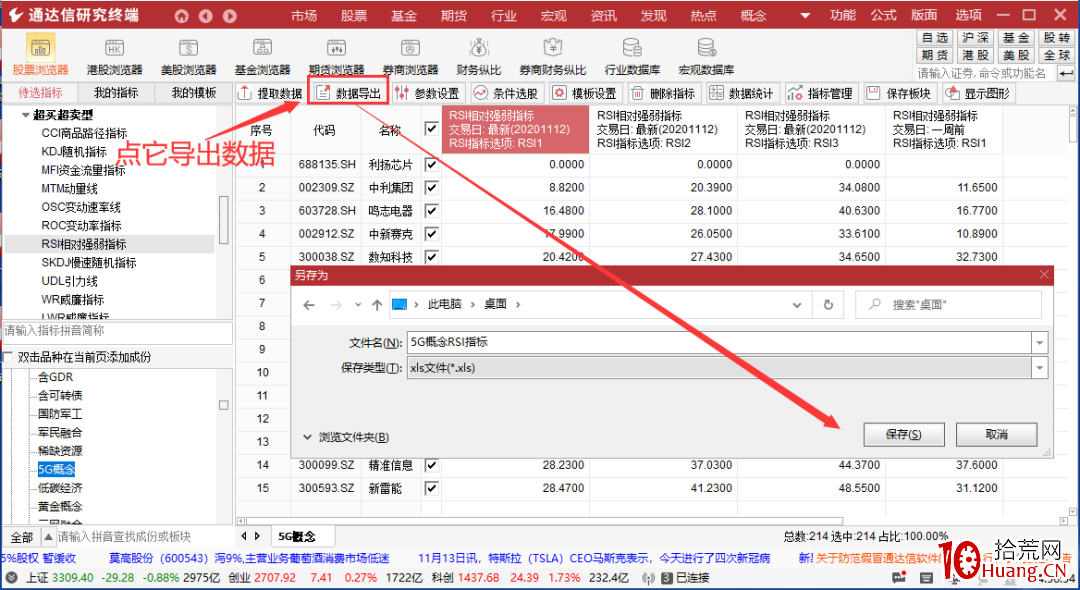Image resolution: width=1080 pixels, height=590 pixels.
Task: Expand the 浏览文件夹 browse folders section
Action: point(346,437)
